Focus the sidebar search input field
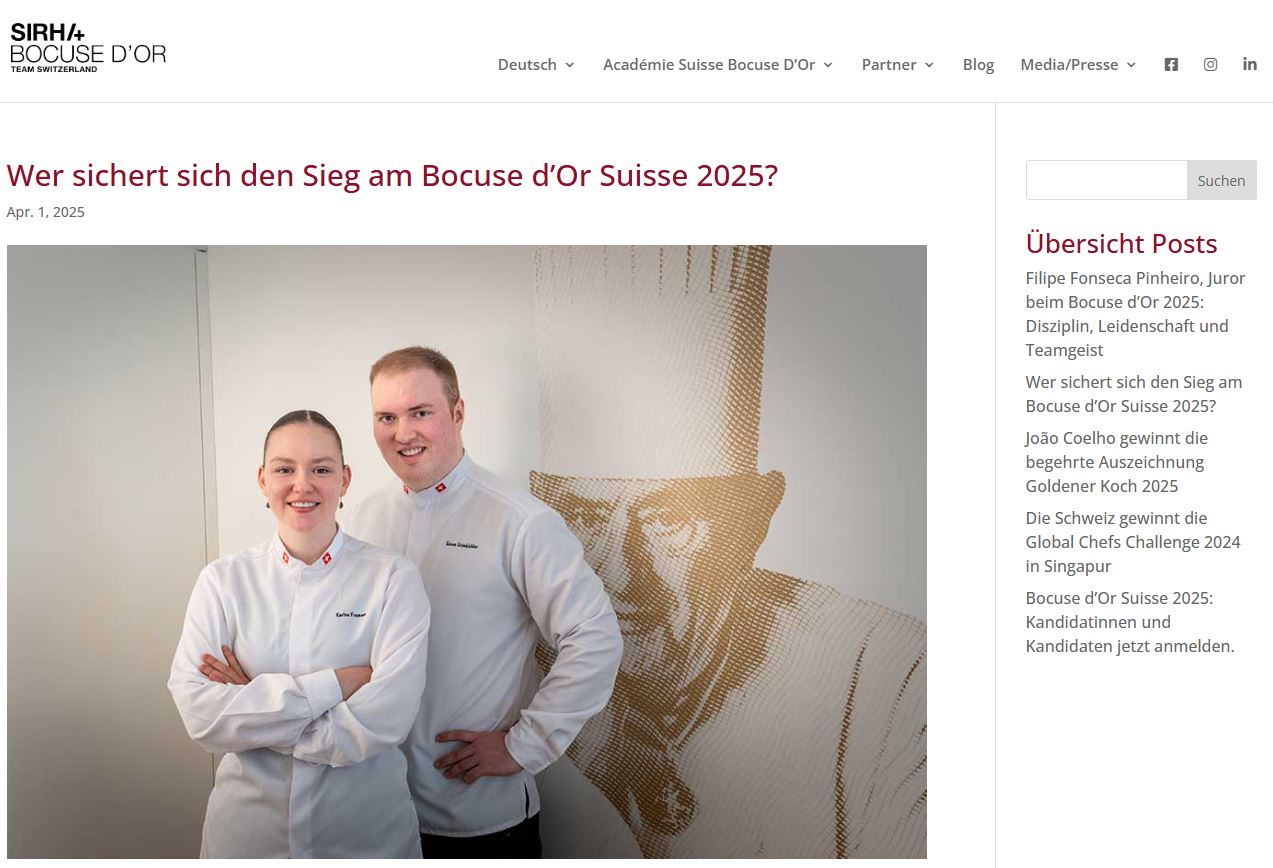 pyautogui.click(x=1106, y=180)
